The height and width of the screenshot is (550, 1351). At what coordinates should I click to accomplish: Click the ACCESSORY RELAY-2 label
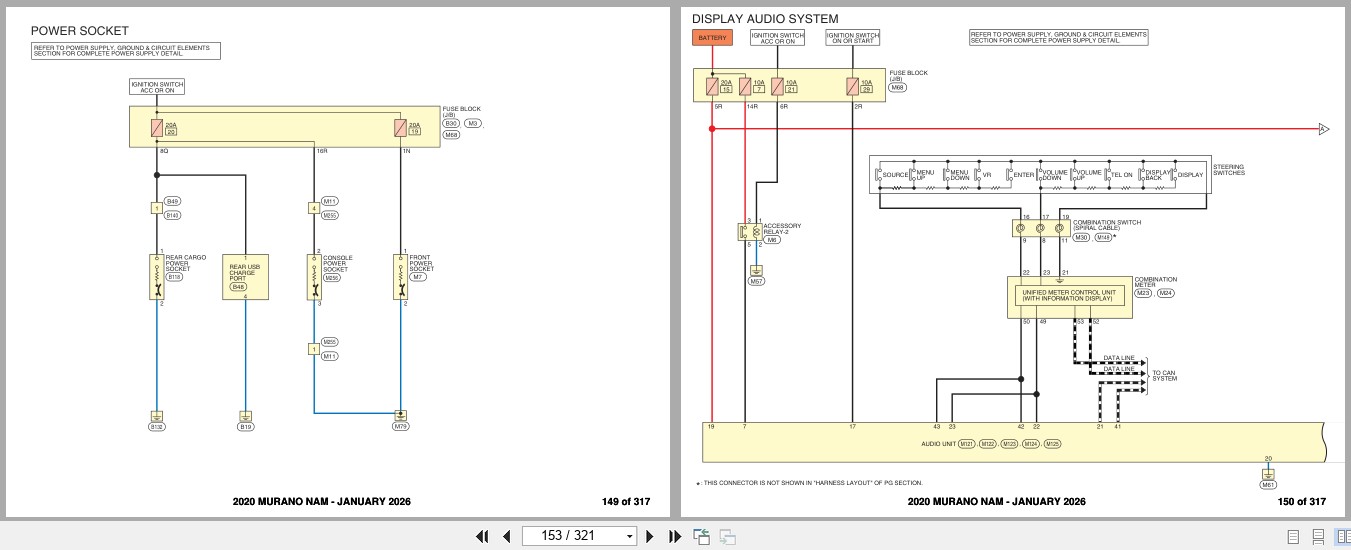(782, 229)
